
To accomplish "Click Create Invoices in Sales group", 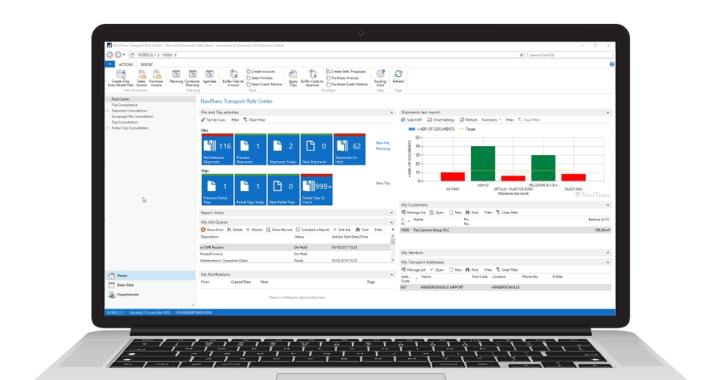I will coord(261,72).
